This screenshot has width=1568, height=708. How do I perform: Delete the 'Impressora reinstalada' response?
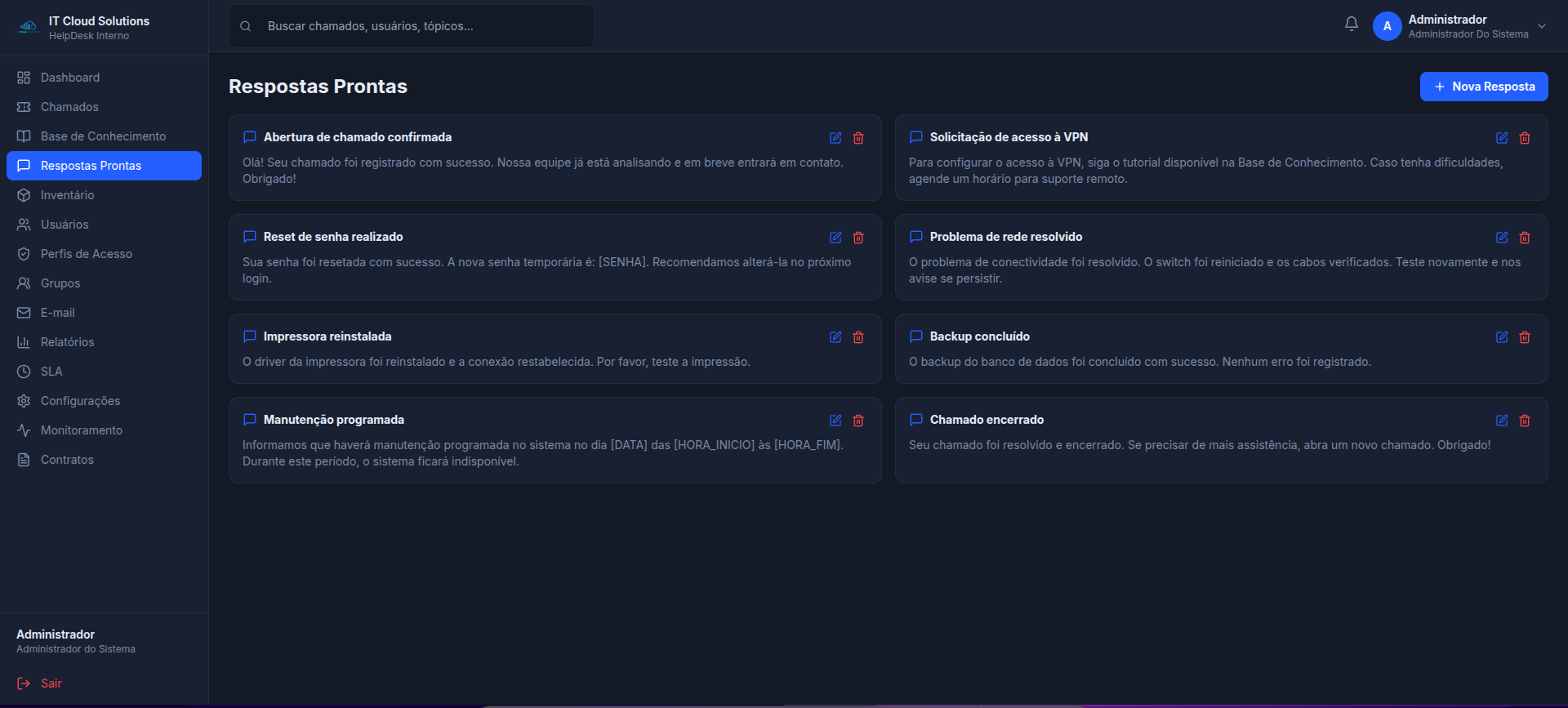point(858,337)
